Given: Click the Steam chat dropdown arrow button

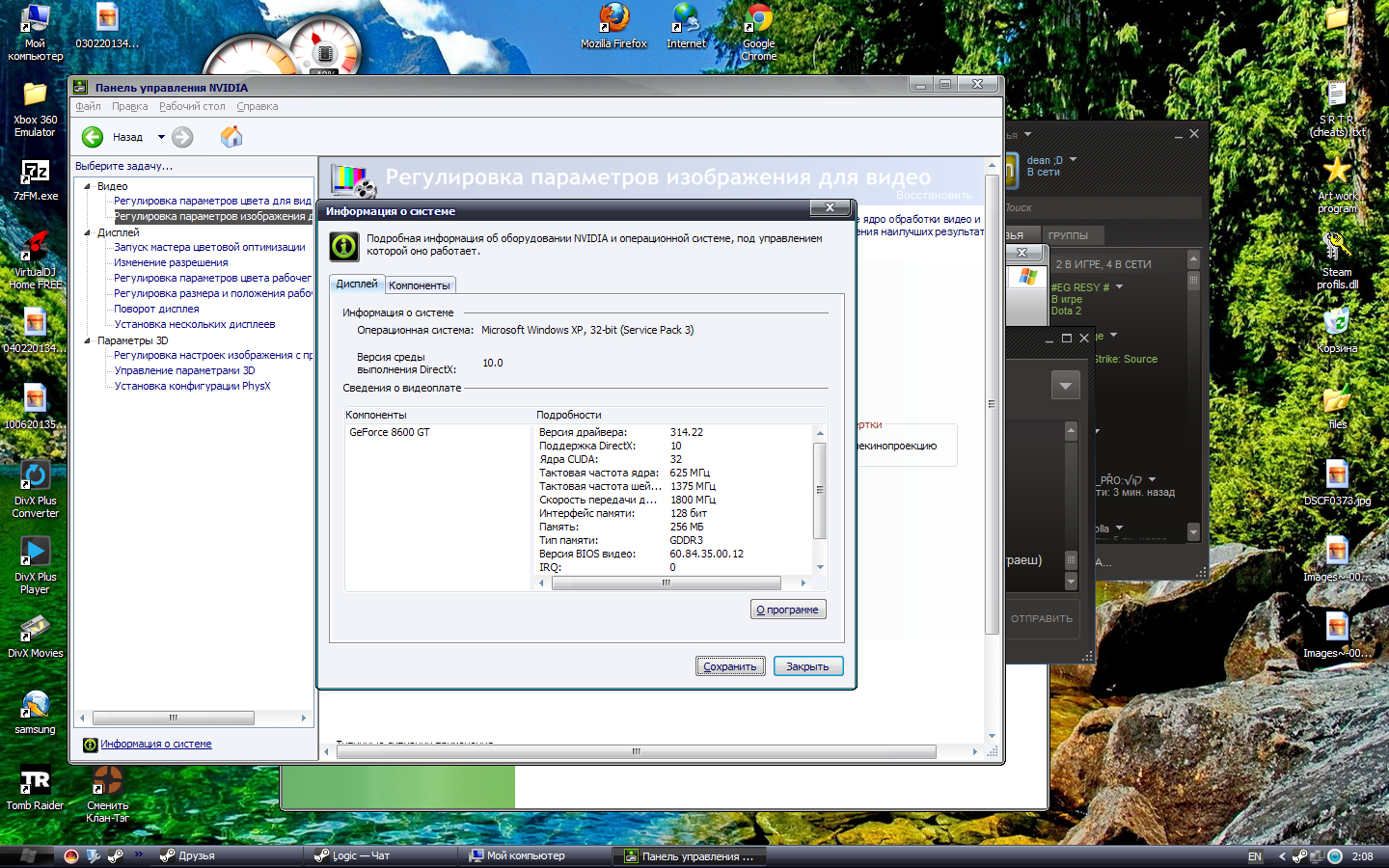Looking at the screenshot, I should point(1065,386).
